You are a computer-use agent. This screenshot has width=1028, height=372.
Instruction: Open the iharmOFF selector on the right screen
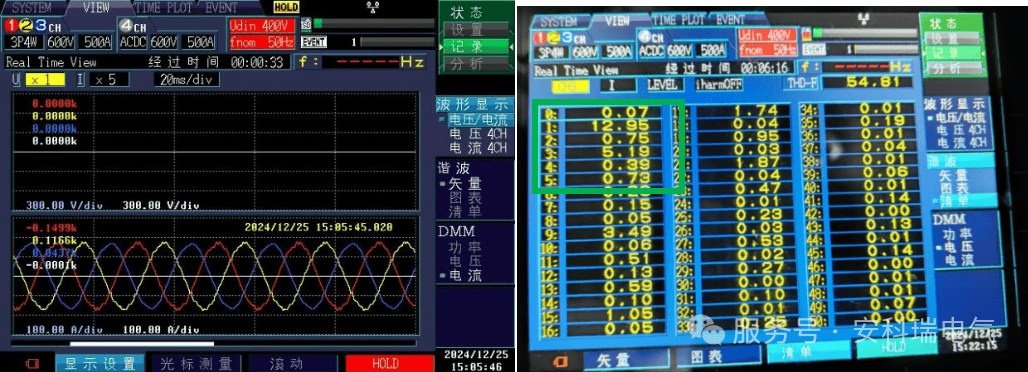pos(719,84)
